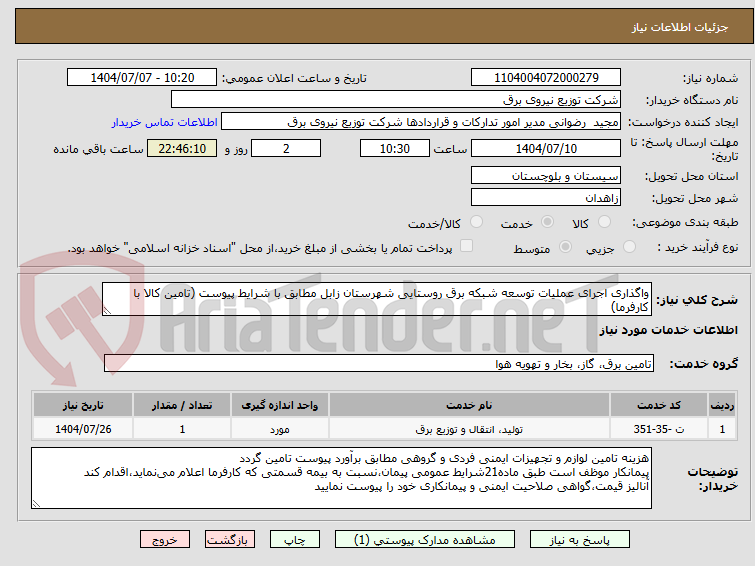
Task: Click the announcement date field 1404/07/07 - 10:20
Action: coord(142,78)
